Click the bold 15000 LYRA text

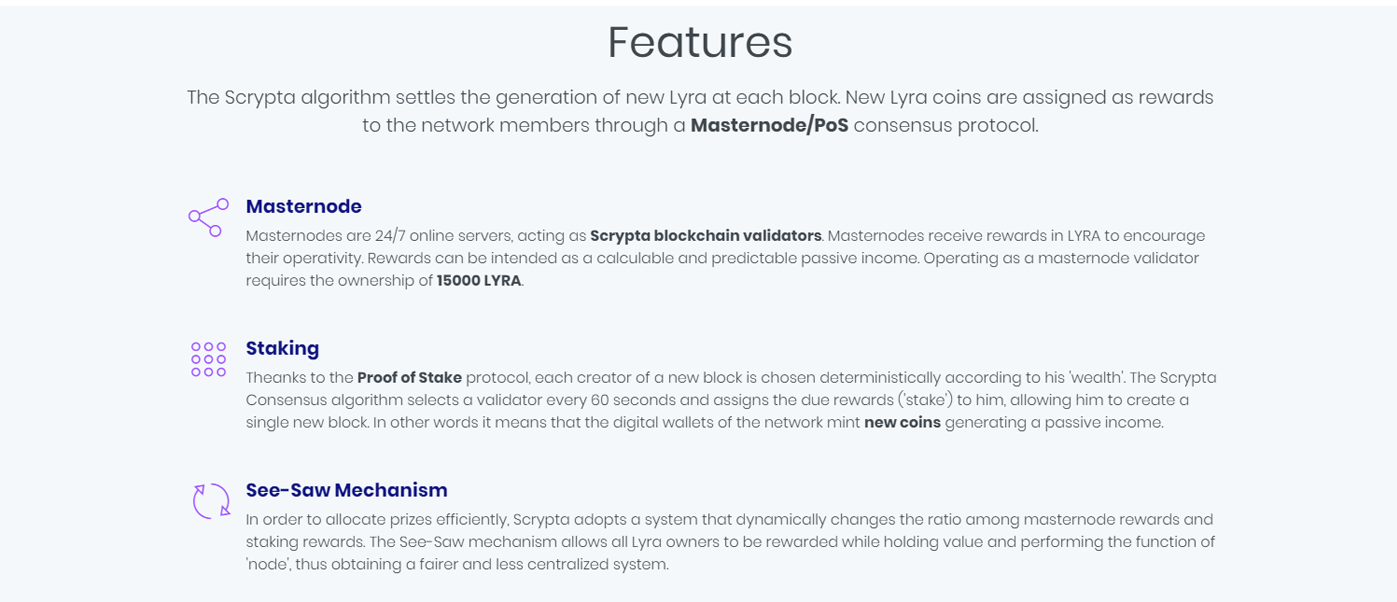point(479,280)
